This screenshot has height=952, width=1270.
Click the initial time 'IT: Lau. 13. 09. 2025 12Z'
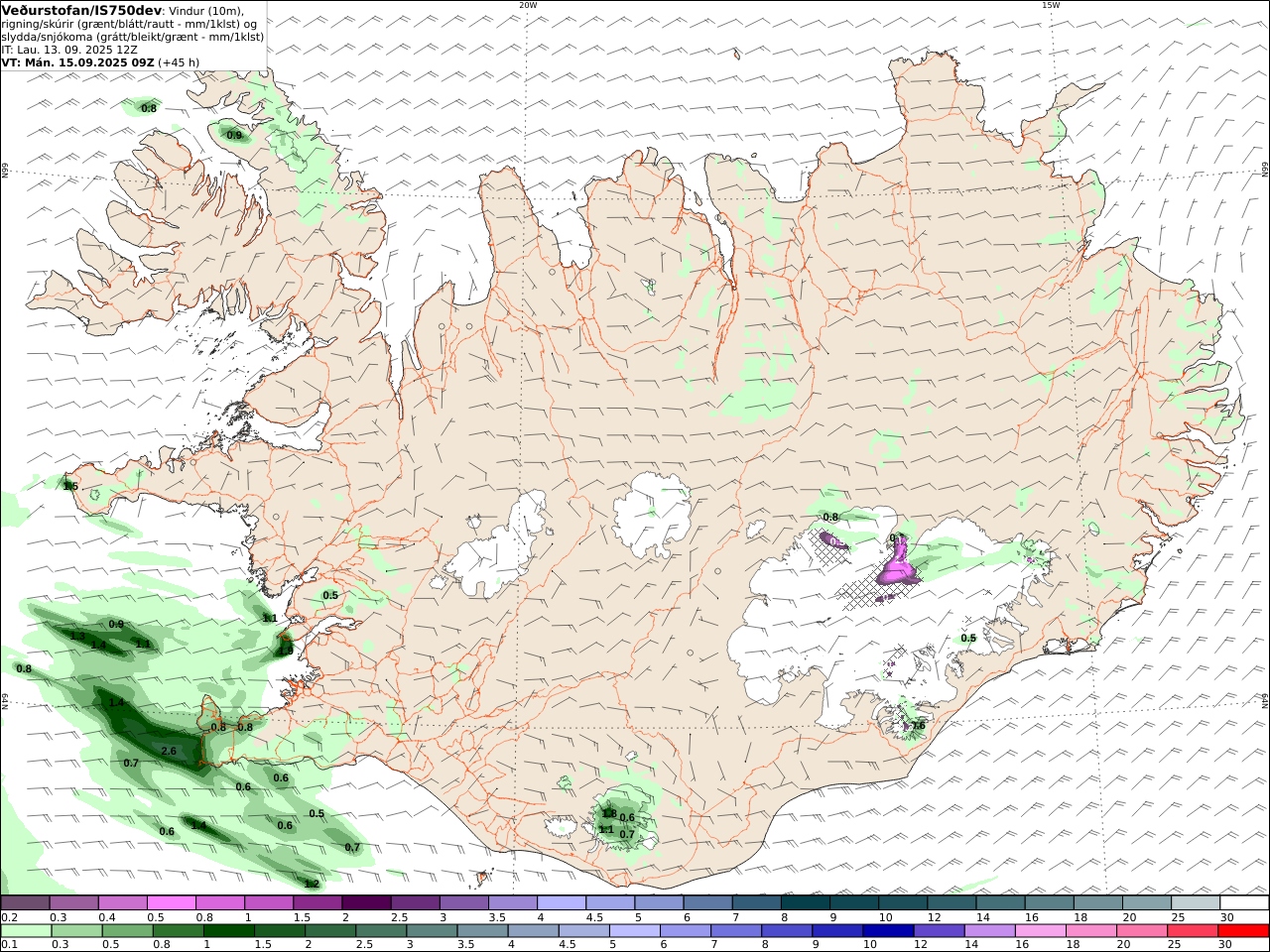pos(69,49)
